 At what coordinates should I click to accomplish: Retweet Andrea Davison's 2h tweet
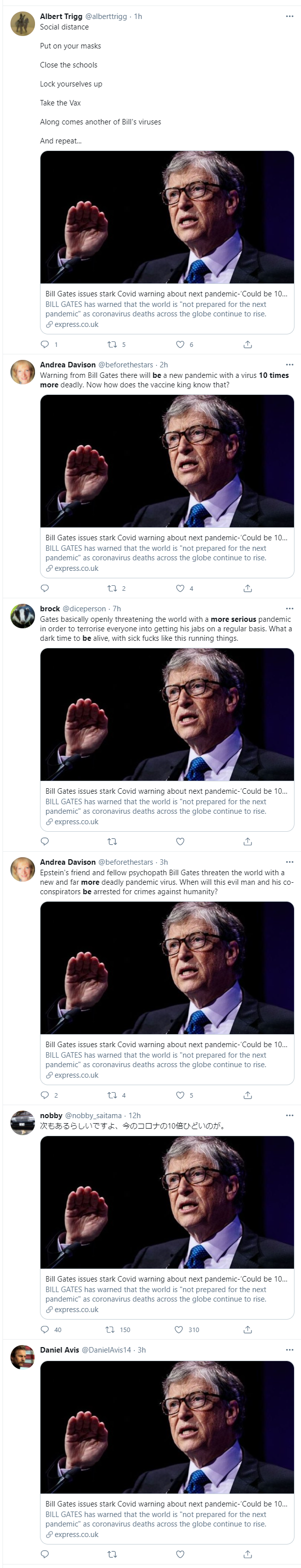112,589
